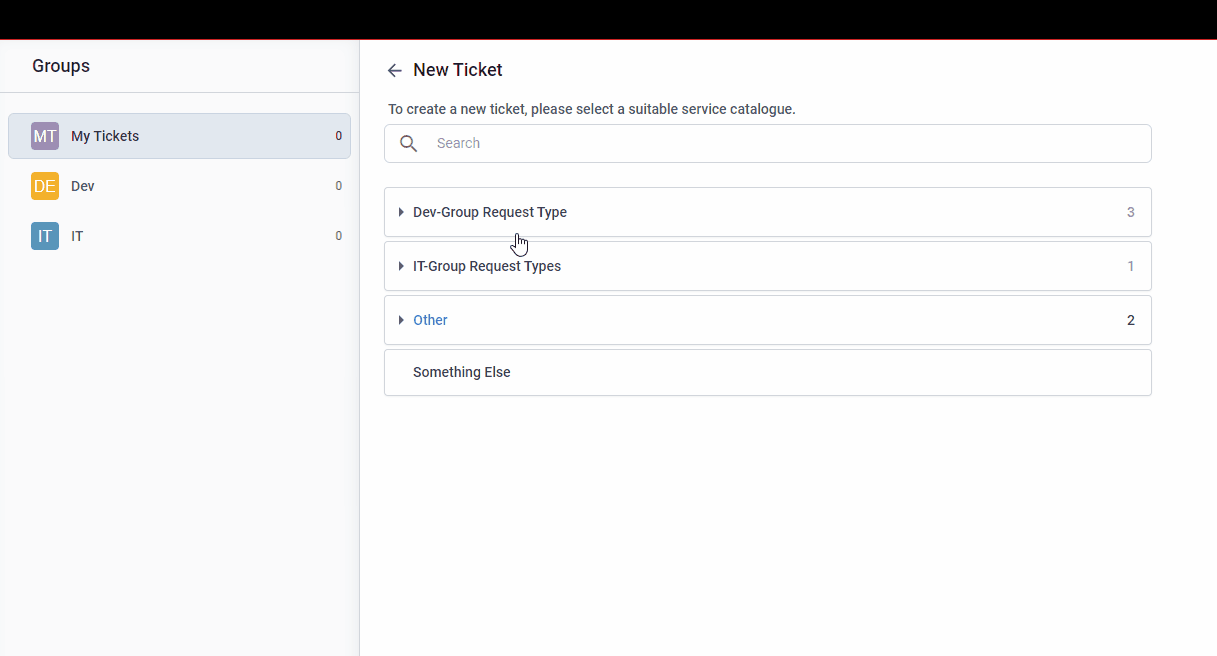The width and height of the screenshot is (1217, 656).
Task: Select the Something Else catalogue entry
Action: pos(768,372)
